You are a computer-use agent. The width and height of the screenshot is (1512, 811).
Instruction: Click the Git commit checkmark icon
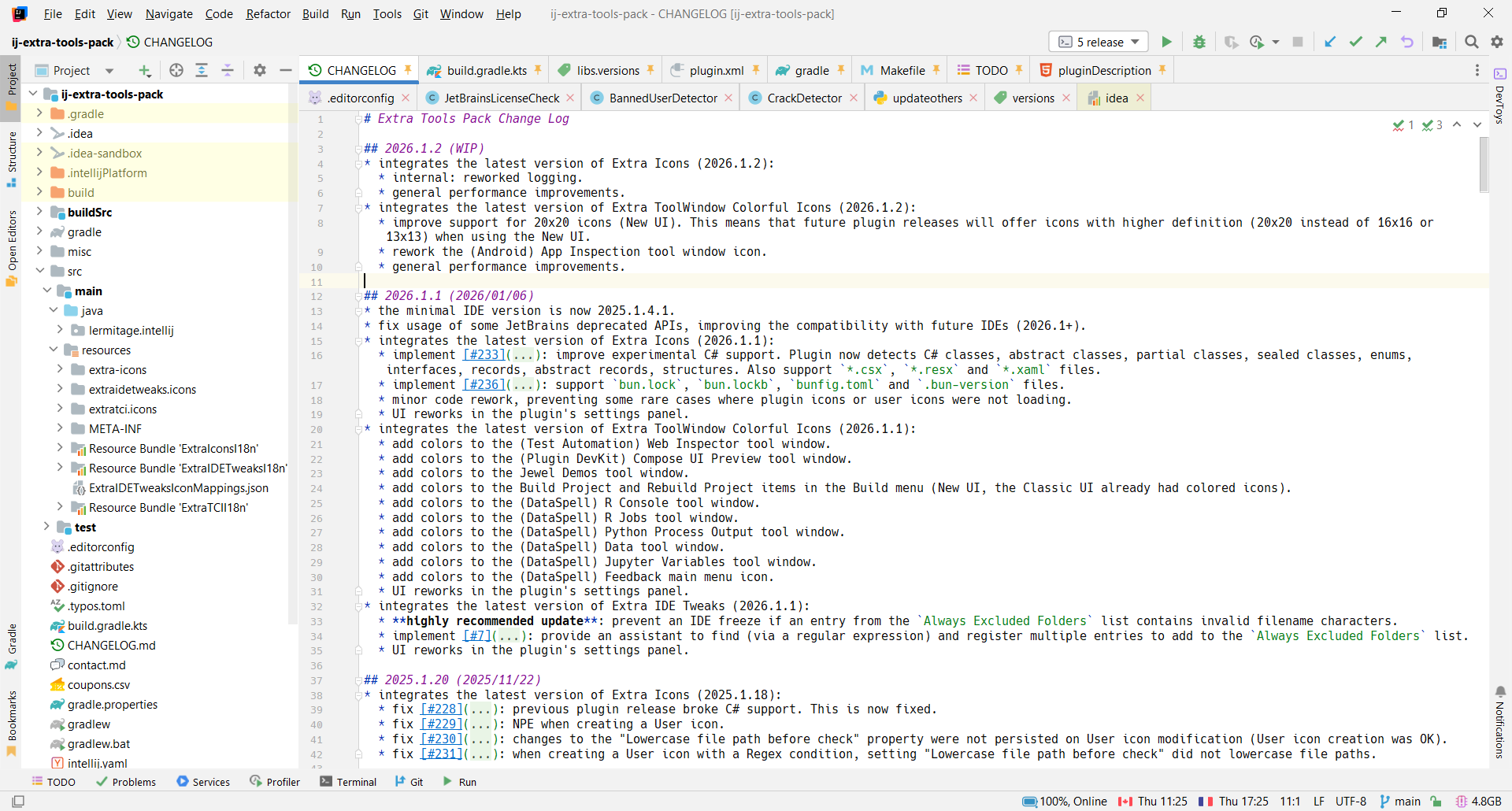(x=1355, y=42)
